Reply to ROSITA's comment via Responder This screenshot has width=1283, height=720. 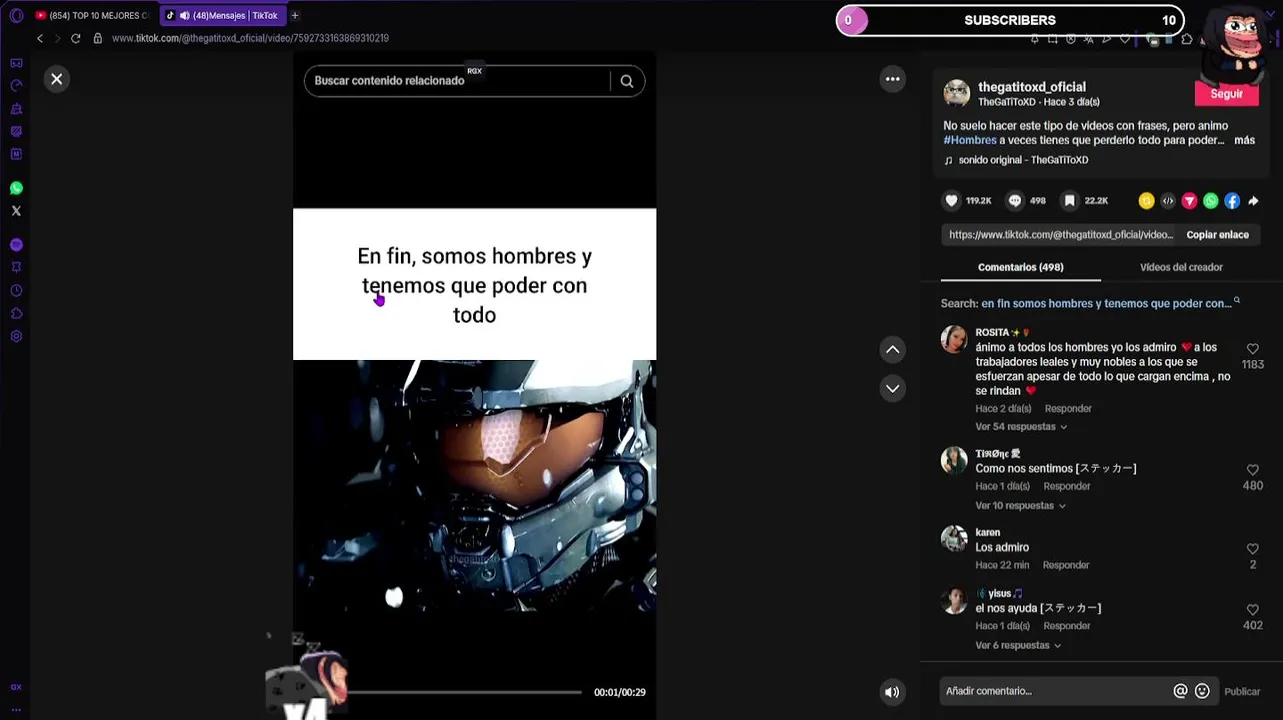coord(1068,409)
